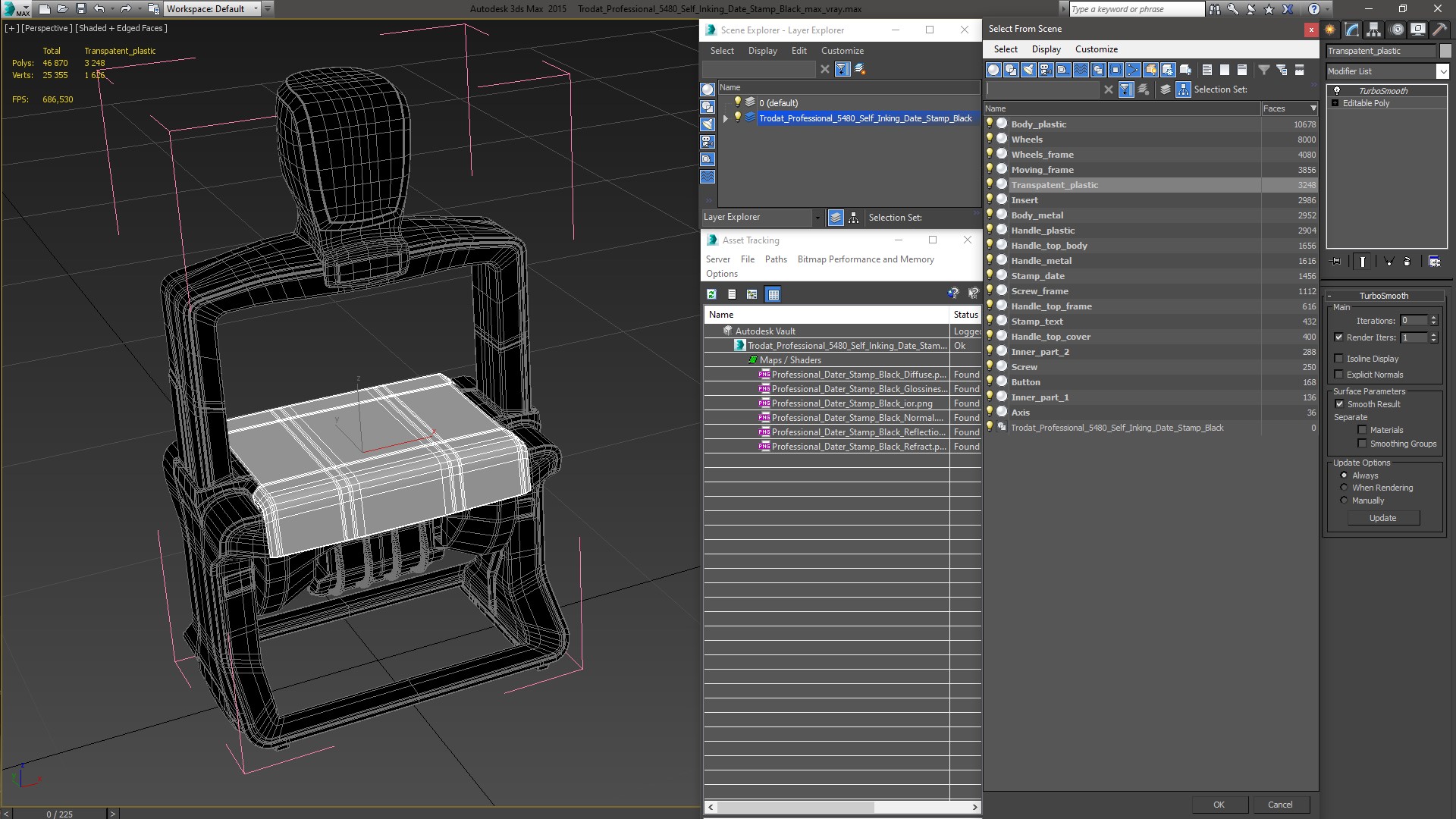Open Configure Modifier Sets icon
The image size is (1456, 819).
[x=1435, y=261]
